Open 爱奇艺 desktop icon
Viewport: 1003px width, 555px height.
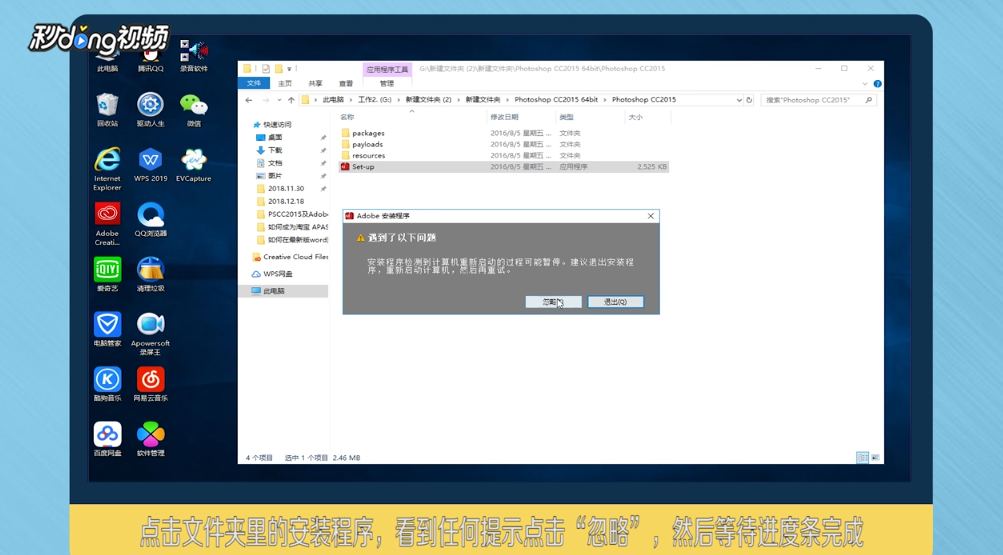point(107,275)
